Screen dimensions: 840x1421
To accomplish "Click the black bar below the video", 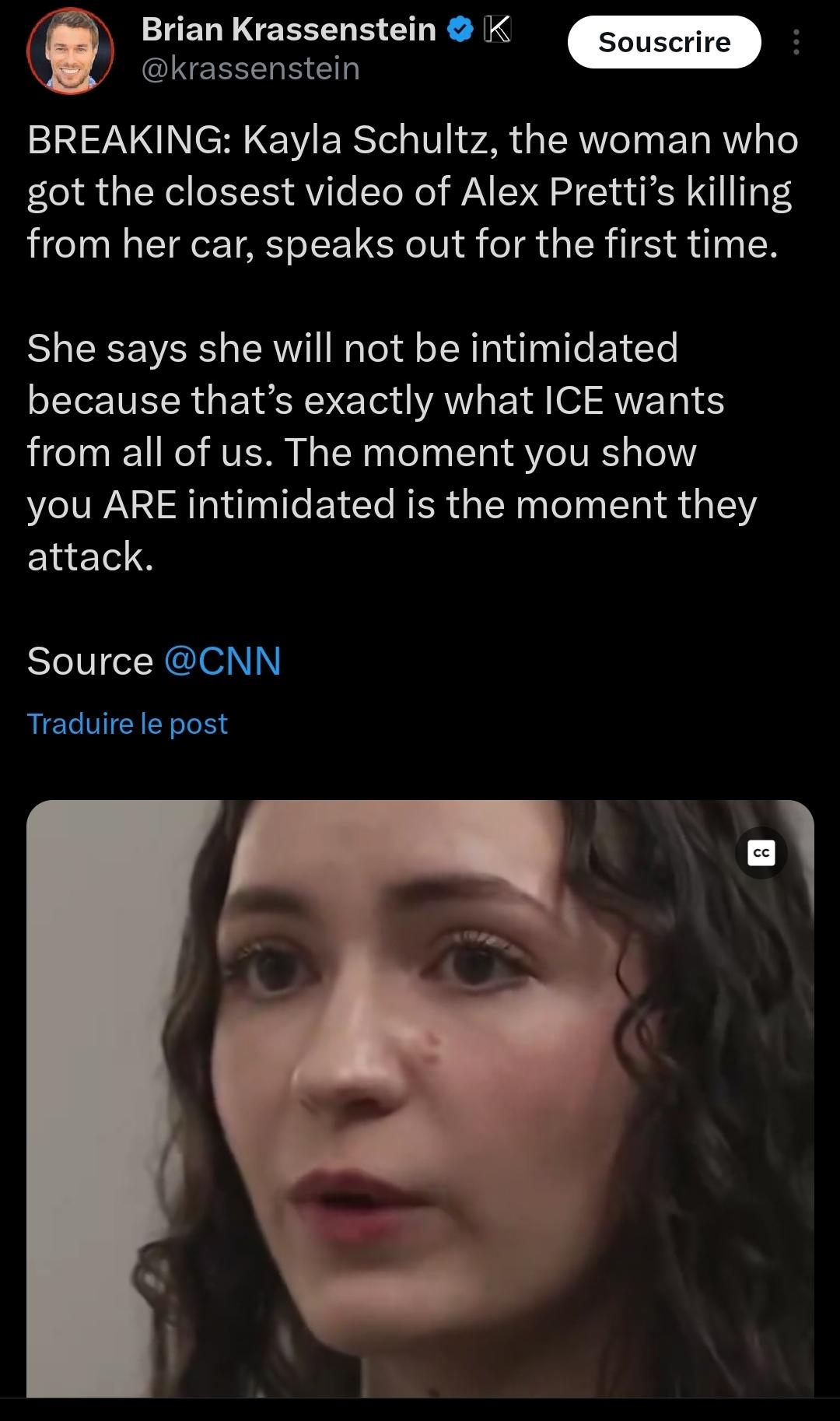I will tap(420, 1409).
